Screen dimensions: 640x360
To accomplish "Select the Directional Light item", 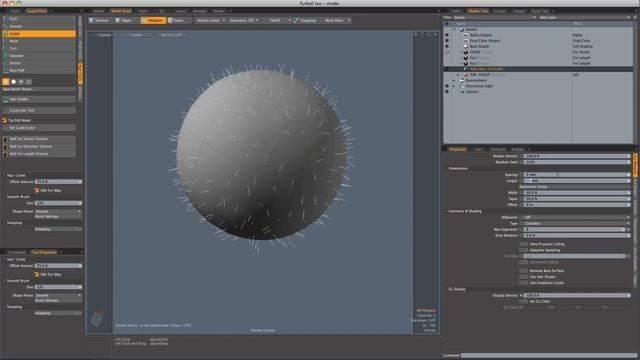I will click(479, 86).
